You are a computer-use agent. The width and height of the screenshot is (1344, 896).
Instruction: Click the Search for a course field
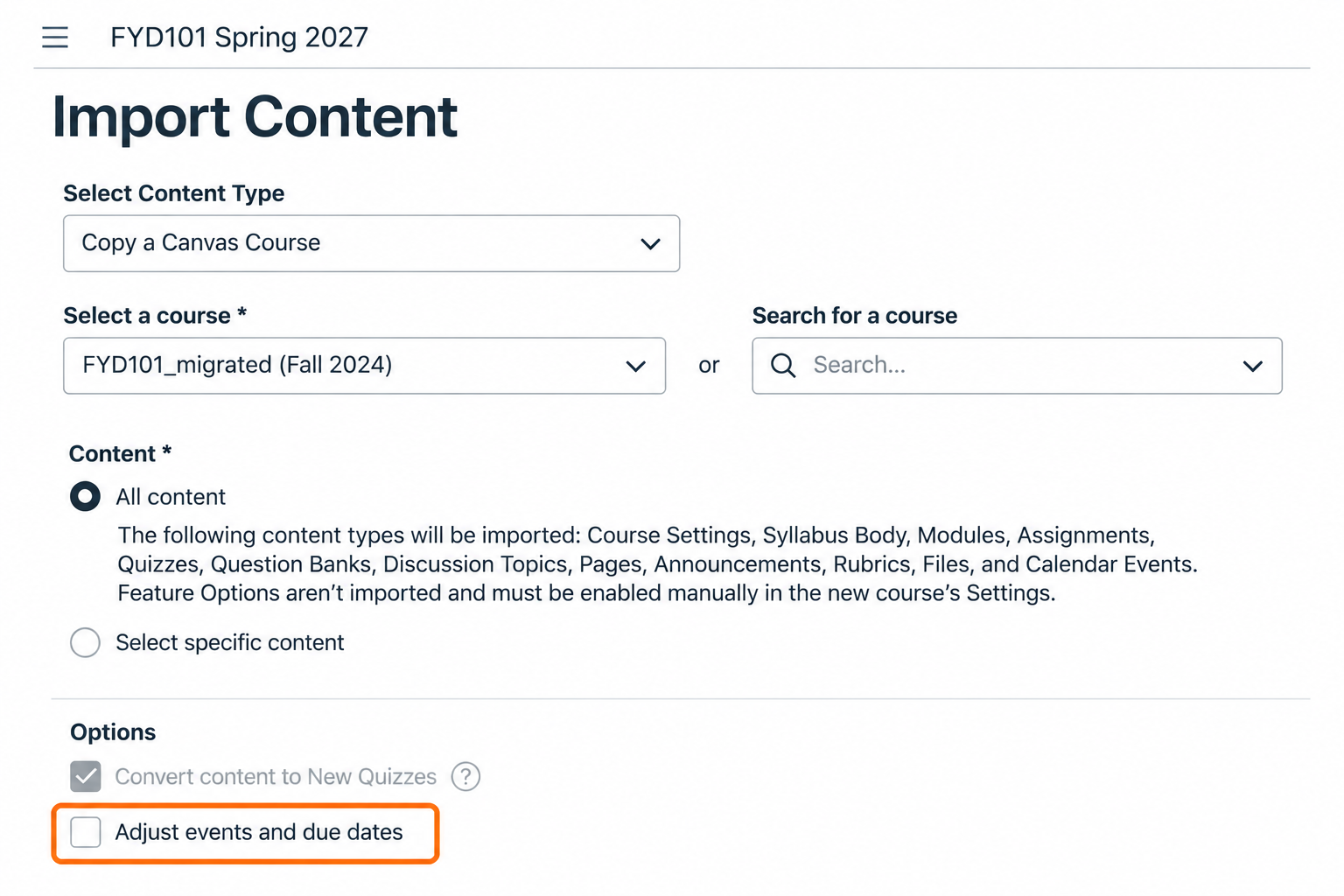[x=1017, y=366]
